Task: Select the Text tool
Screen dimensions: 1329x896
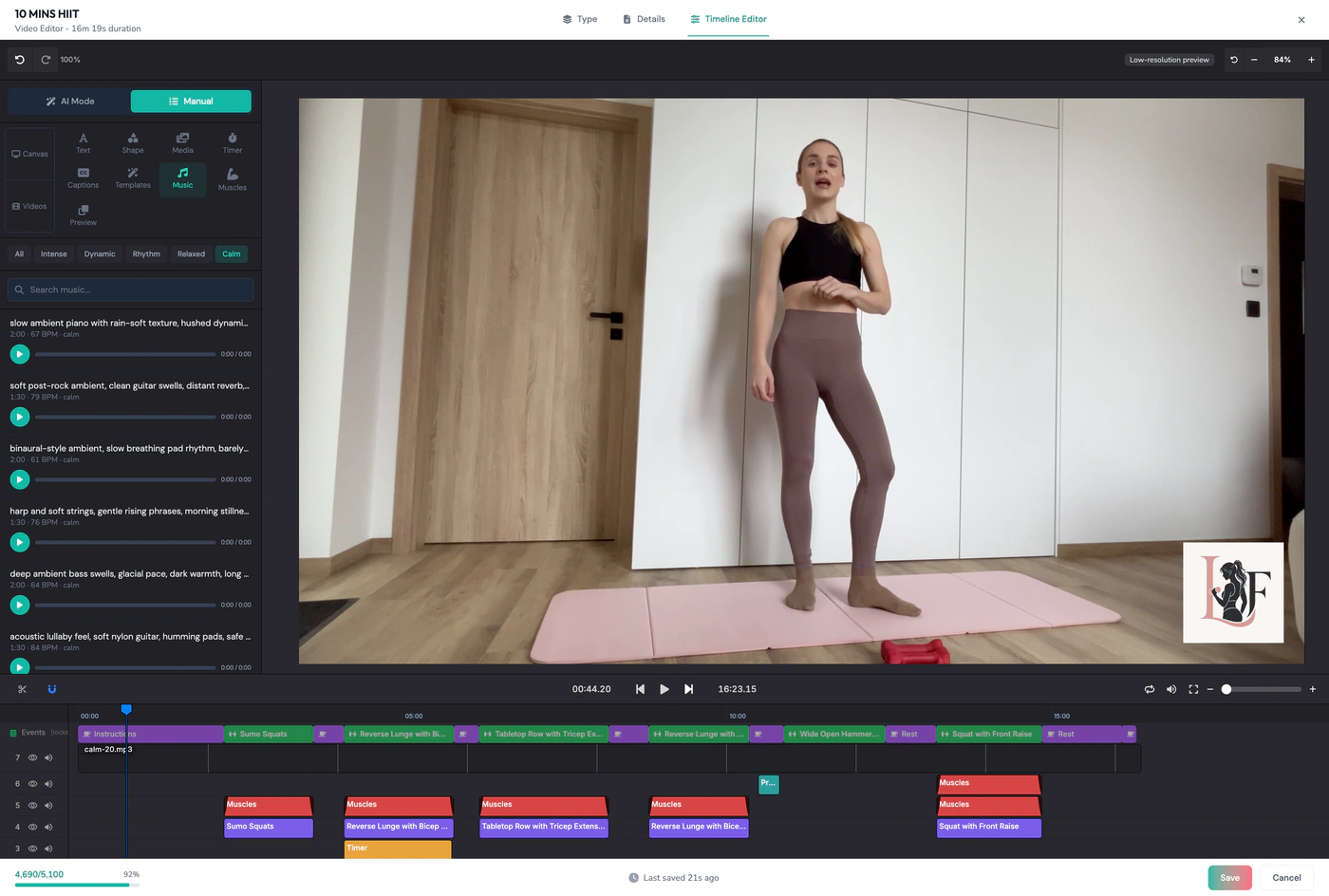Action: click(84, 143)
